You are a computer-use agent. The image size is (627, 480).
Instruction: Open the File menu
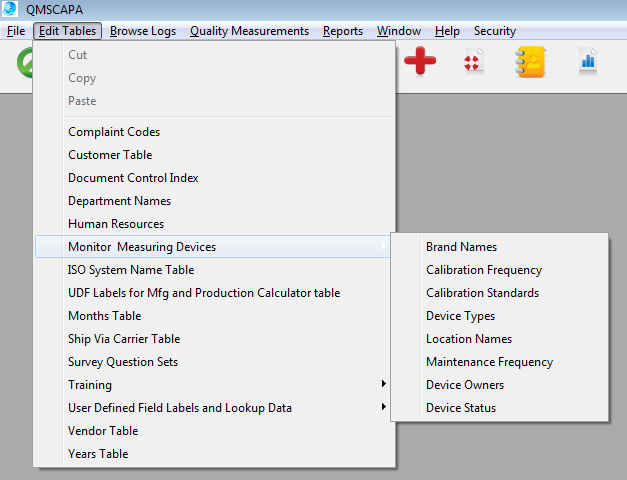tap(16, 31)
